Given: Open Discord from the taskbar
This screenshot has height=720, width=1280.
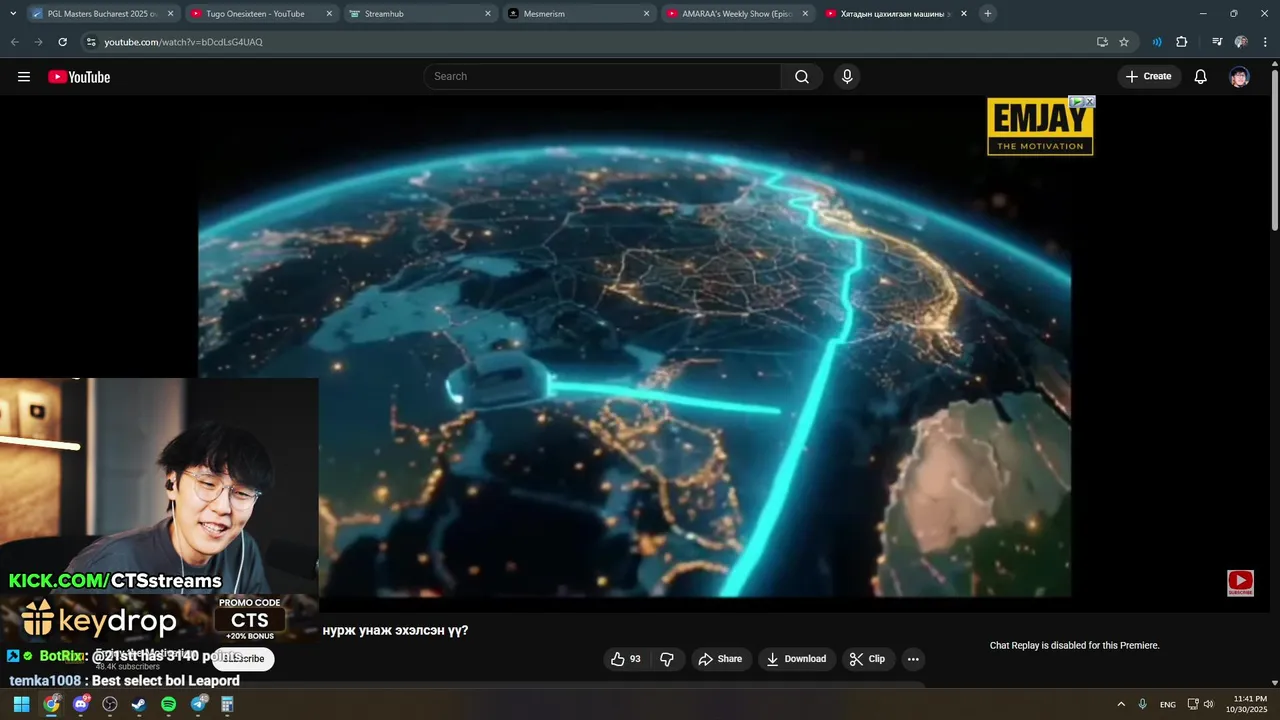Looking at the screenshot, I should [81, 704].
